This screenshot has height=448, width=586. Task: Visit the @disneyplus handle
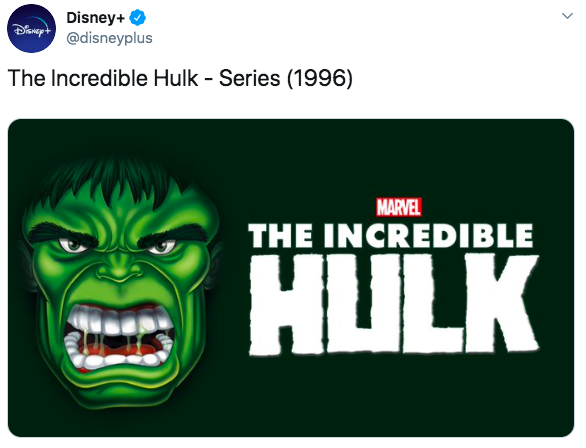click(109, 38)
